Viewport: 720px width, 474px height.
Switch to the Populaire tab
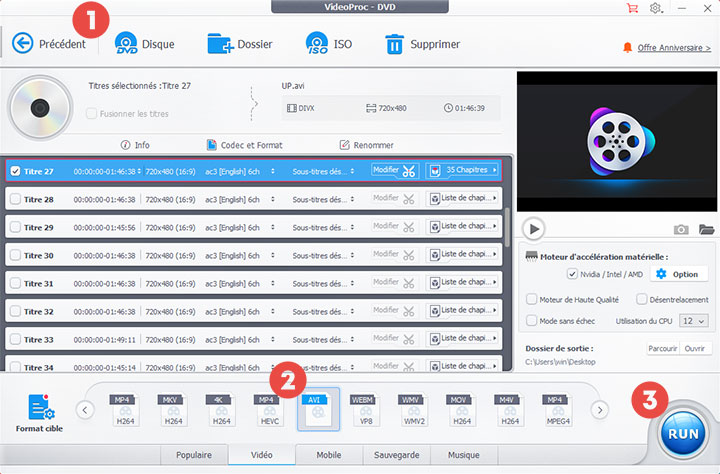tap(194, 455)
